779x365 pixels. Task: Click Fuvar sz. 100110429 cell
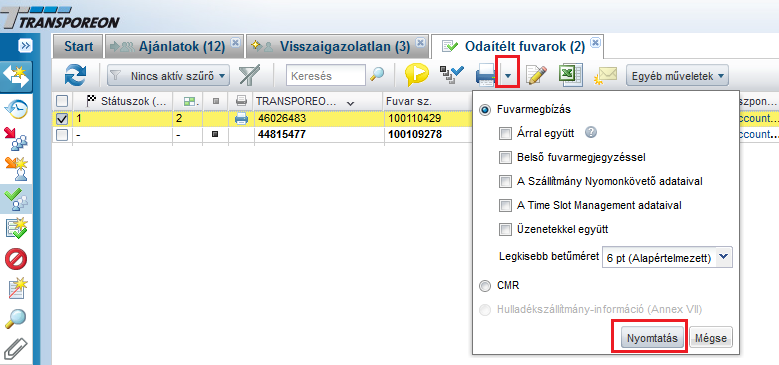(414, 119)
